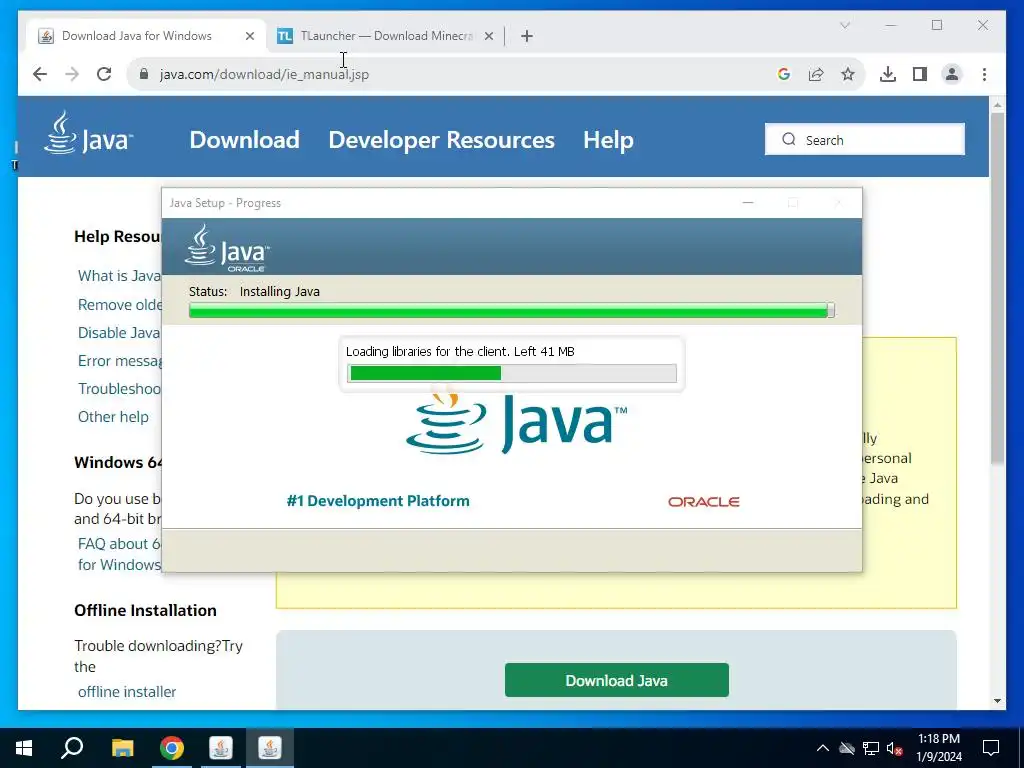Open the notification center icon
The height and width of the screenshot is (768, 1024).
coord(991,748)
